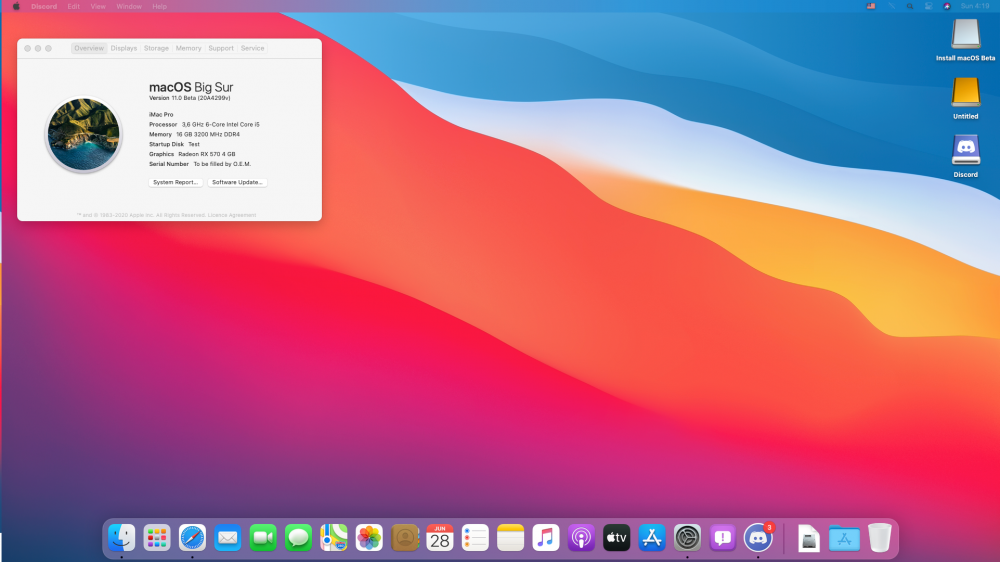Image resolution: width=1000 pixels, height=562 pixels.
Task: Click the Big Sur artwork thumbnail
Action: (84, 135)
